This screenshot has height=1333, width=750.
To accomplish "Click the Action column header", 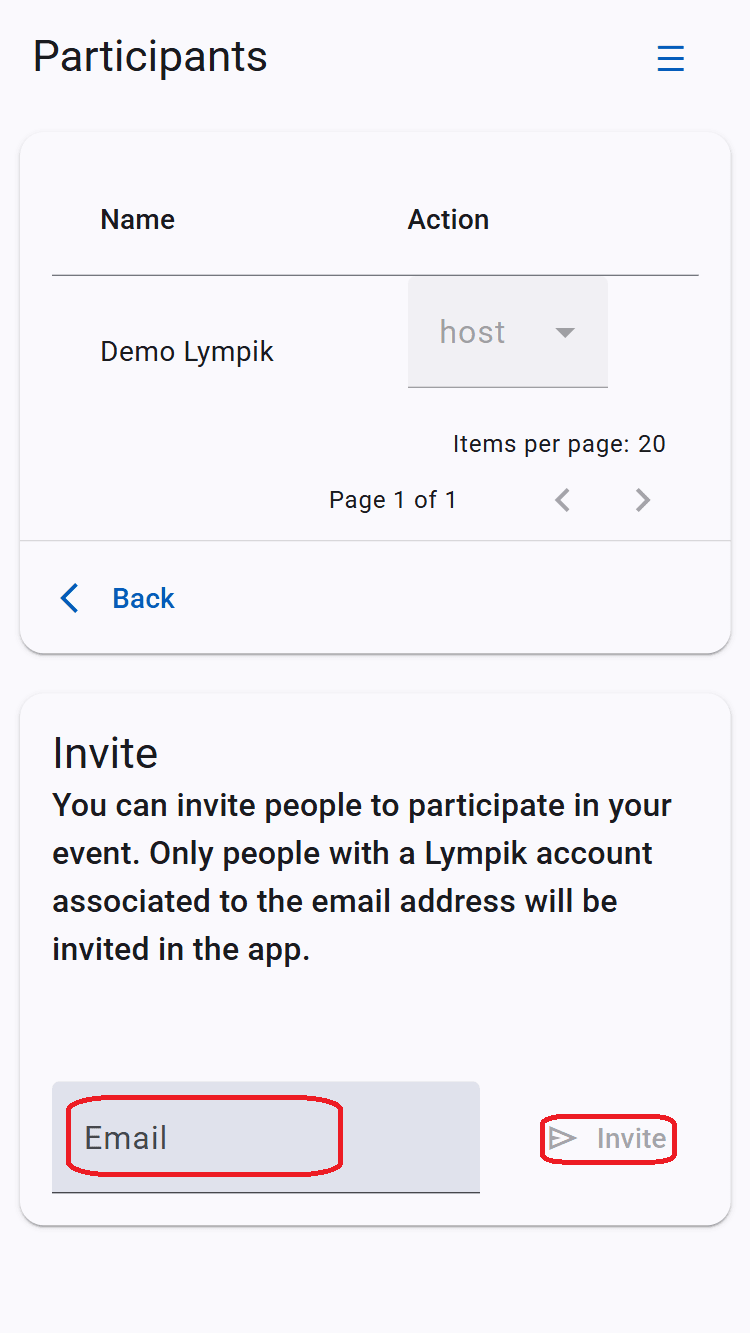I will [448, 219].
